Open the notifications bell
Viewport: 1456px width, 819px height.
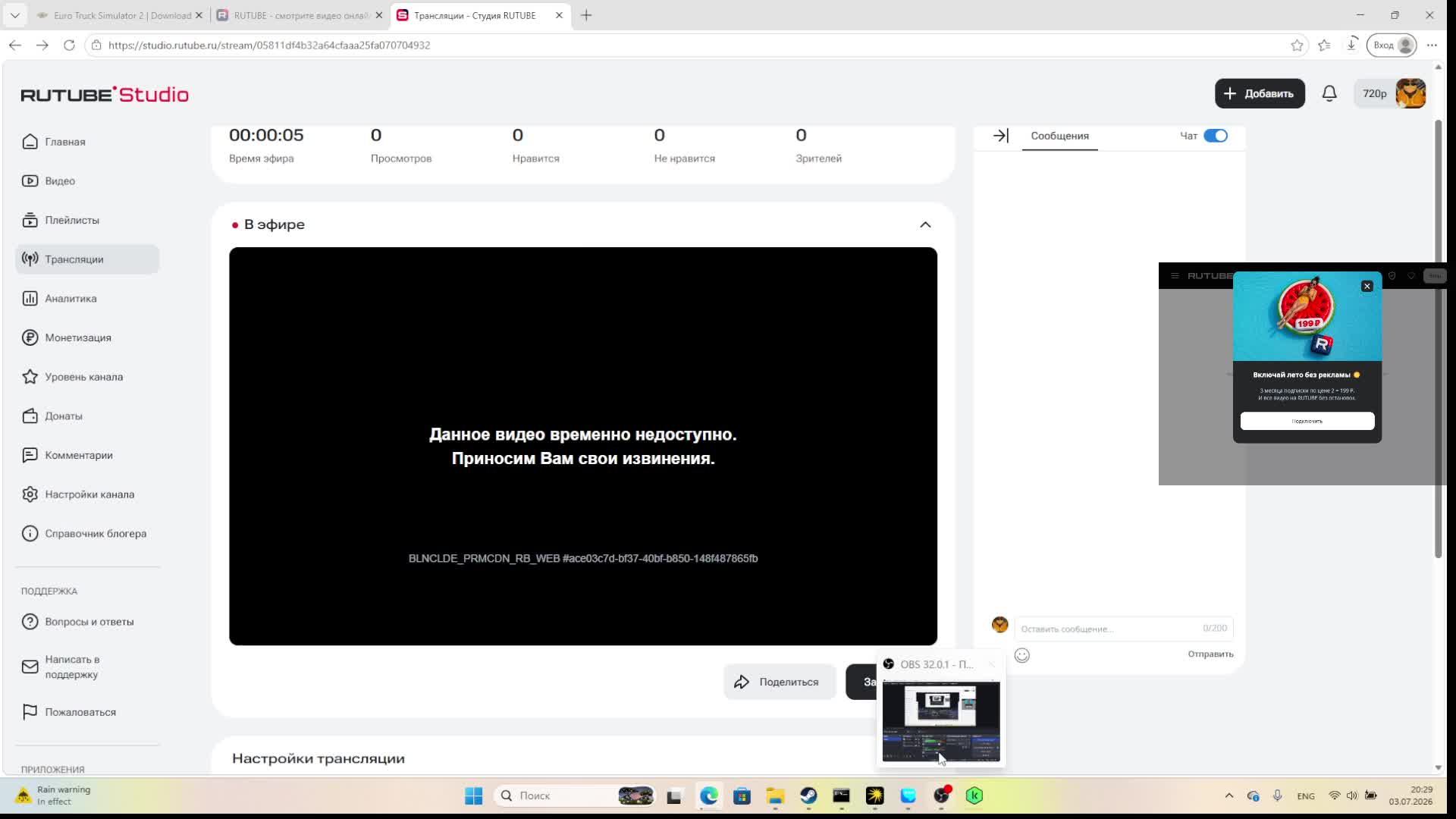tap(1329, 93)
